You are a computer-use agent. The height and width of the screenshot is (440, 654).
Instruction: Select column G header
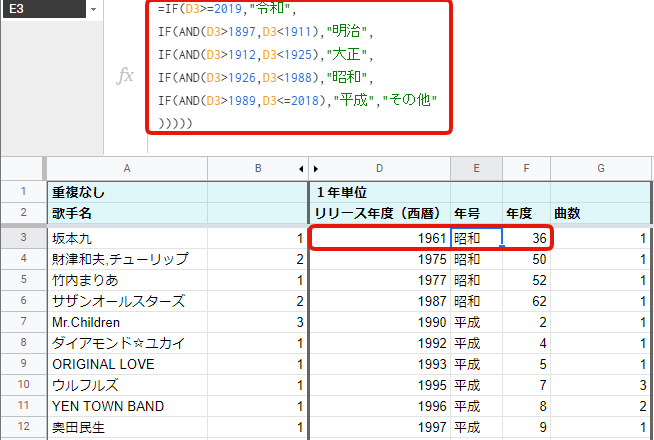(600, 168)
